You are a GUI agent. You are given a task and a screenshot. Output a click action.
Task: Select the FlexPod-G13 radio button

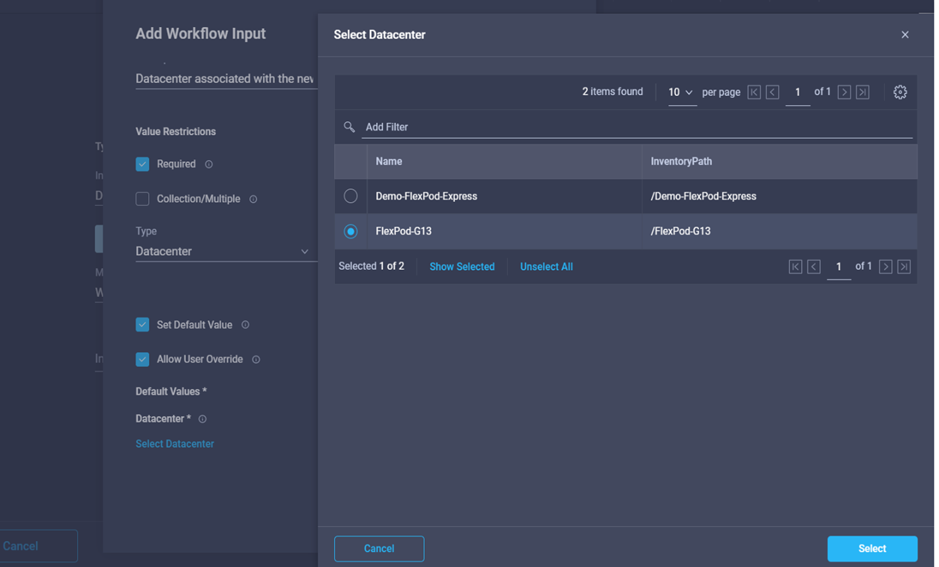point(351,231)
